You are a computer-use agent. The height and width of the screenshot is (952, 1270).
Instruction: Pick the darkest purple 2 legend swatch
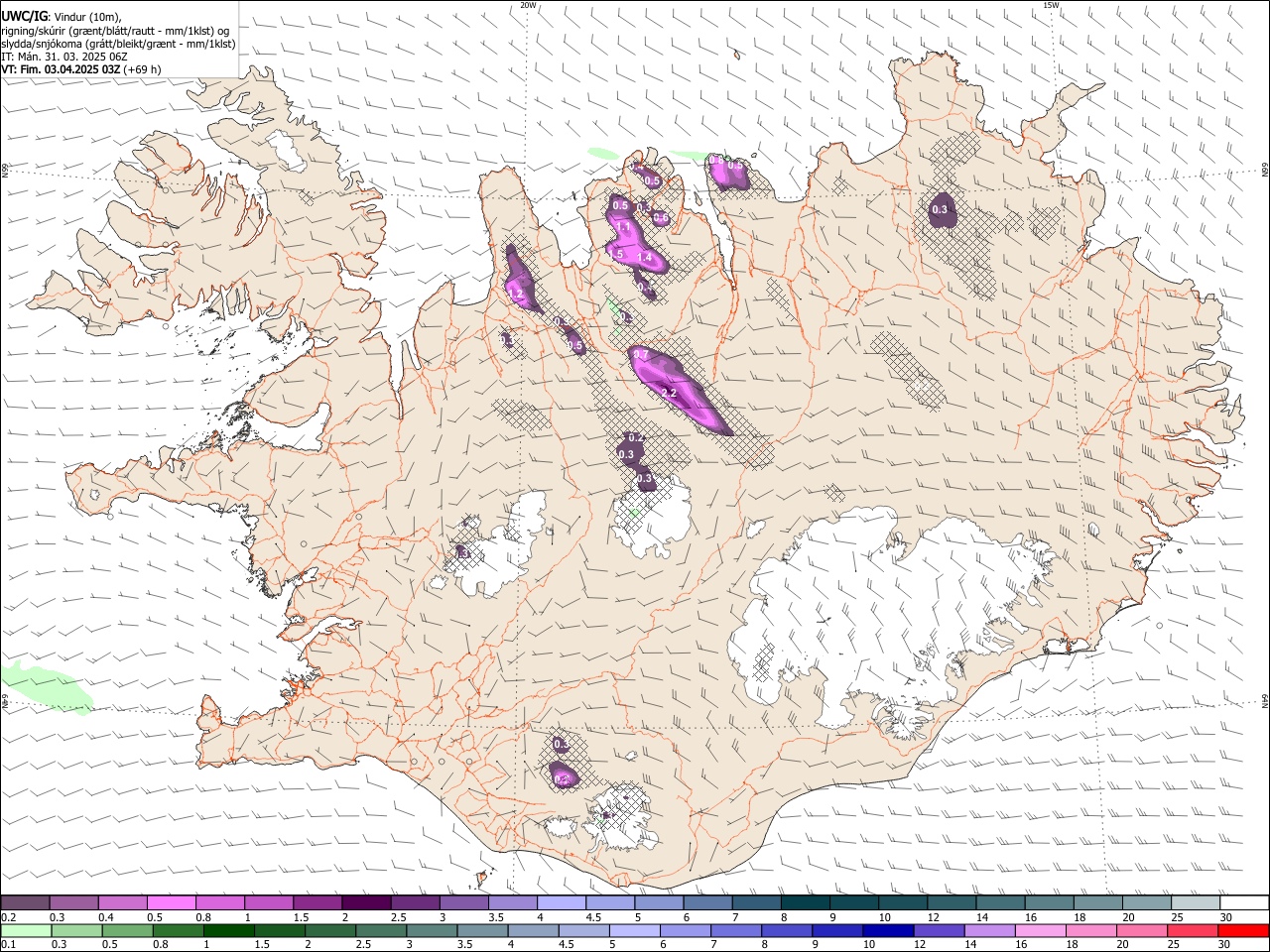point(366,903)
